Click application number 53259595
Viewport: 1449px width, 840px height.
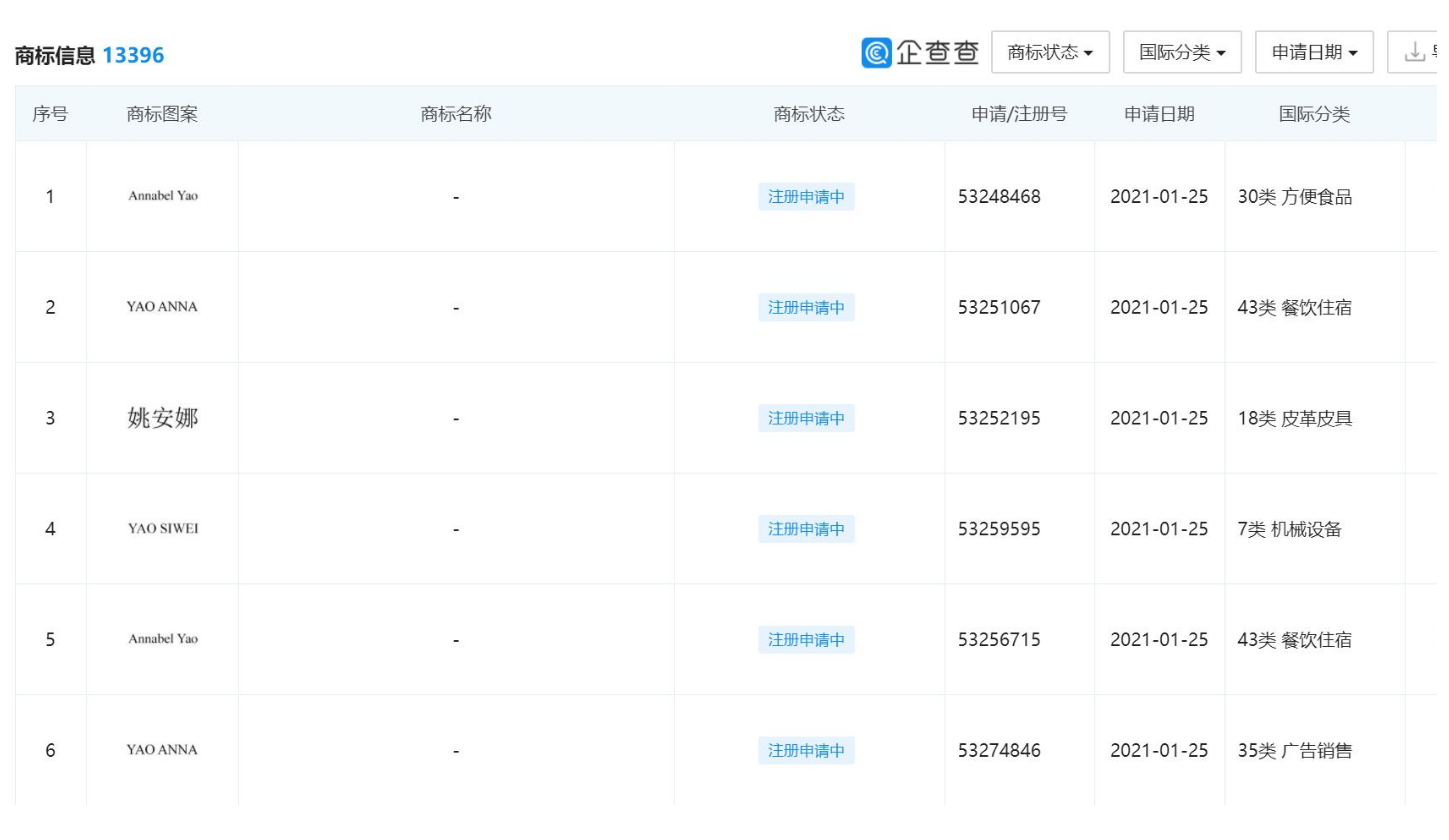click(999, 529)
